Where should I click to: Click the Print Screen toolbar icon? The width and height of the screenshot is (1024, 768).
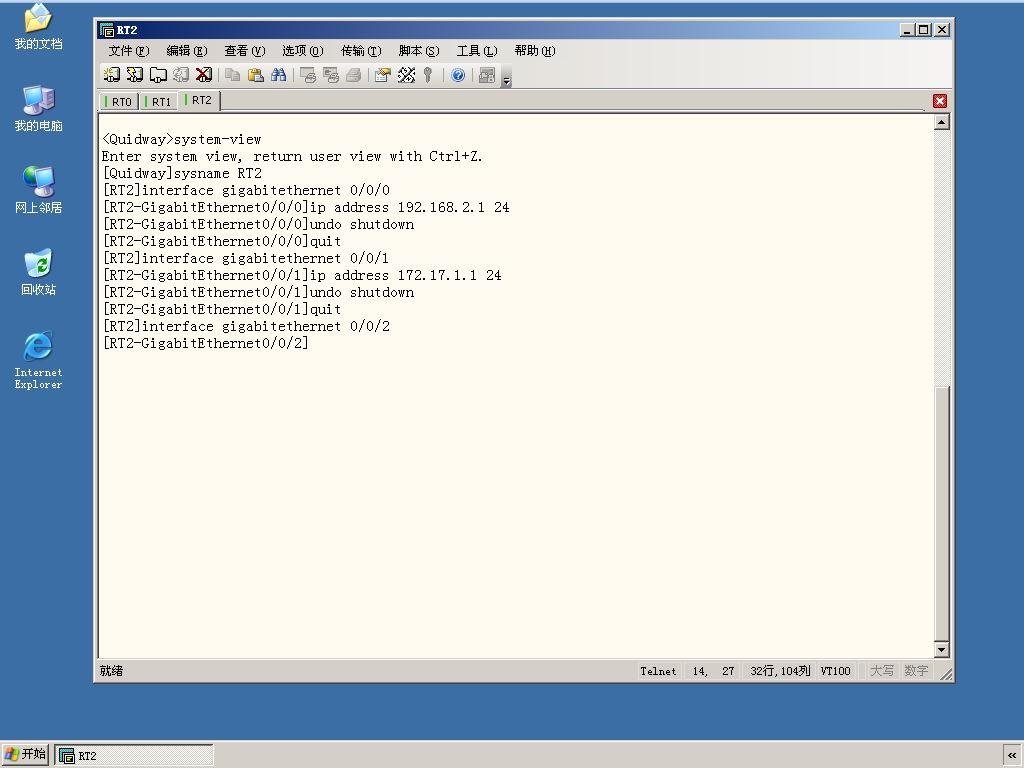[308, 75]
